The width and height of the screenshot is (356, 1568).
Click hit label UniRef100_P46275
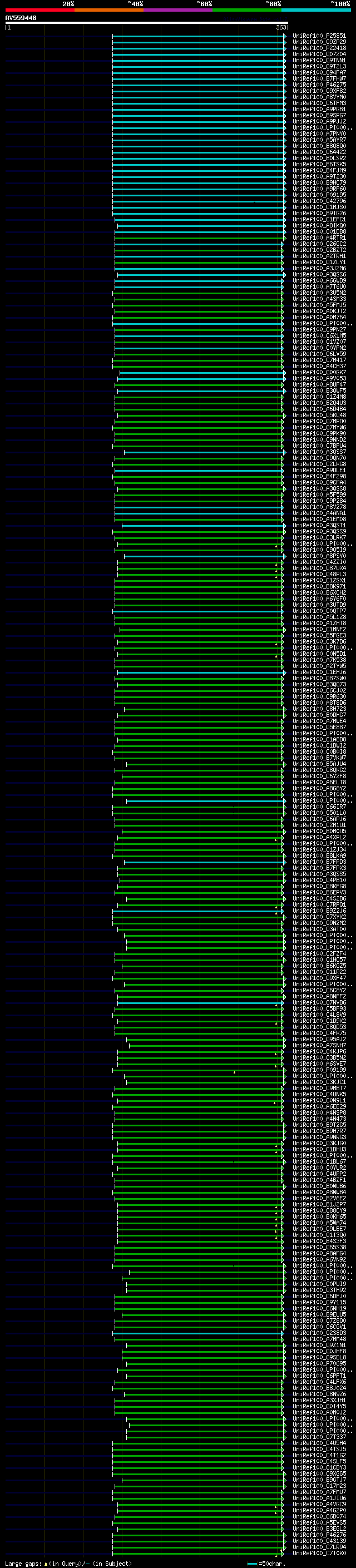319,85
